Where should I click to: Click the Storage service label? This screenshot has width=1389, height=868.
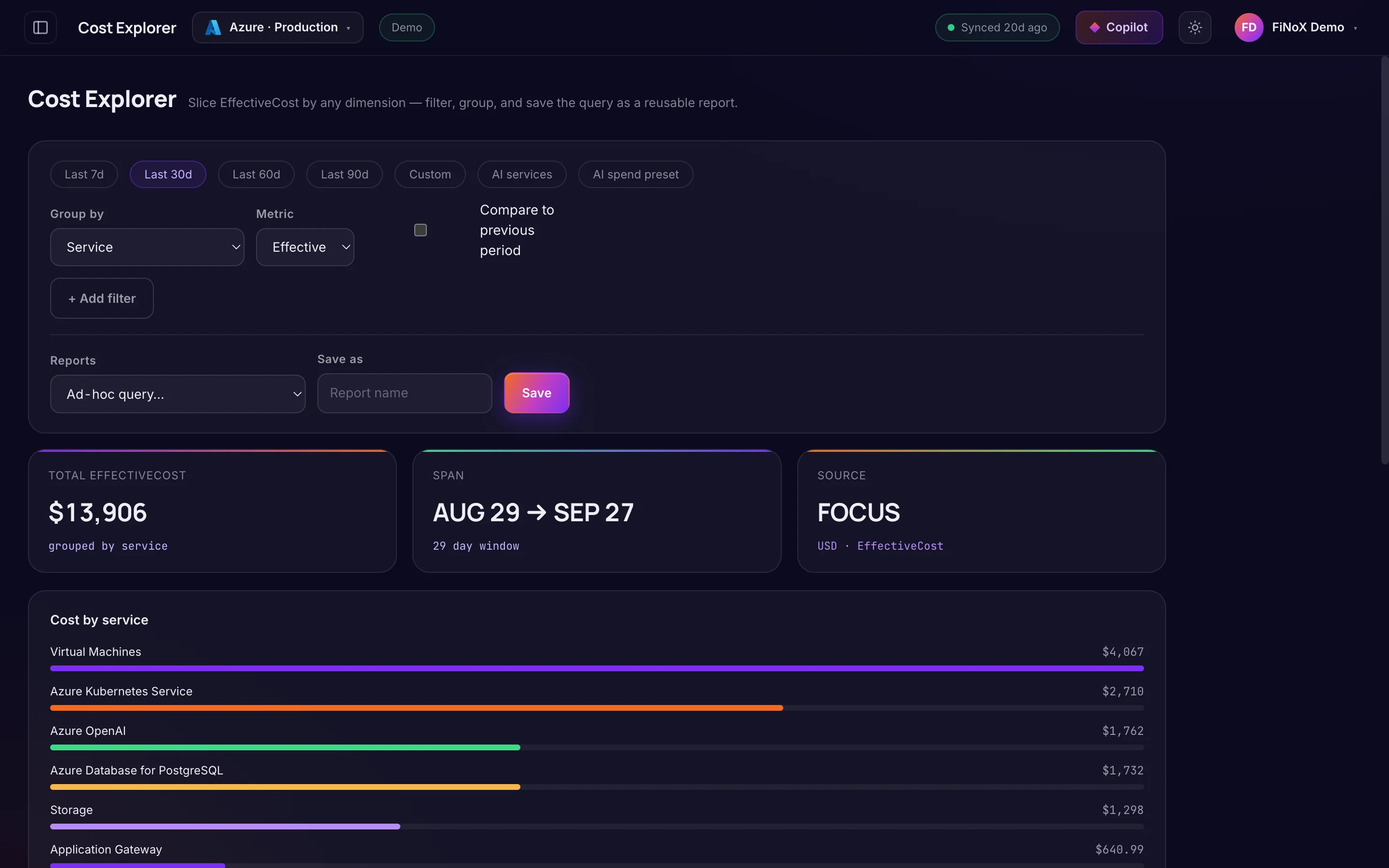[x=72, y=810]
